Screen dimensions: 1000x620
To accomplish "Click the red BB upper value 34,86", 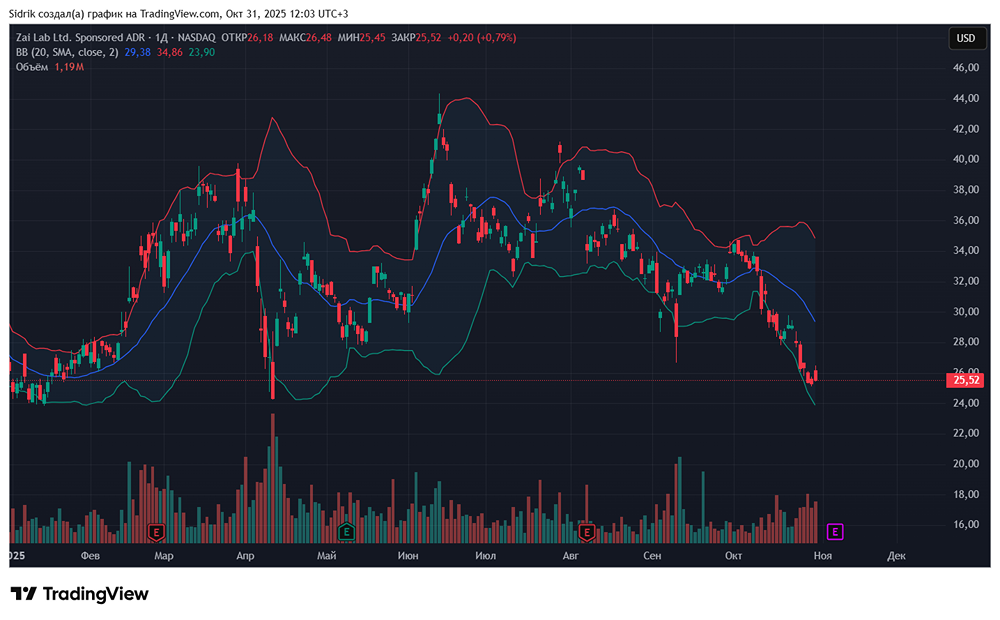I will click(170, 52).
